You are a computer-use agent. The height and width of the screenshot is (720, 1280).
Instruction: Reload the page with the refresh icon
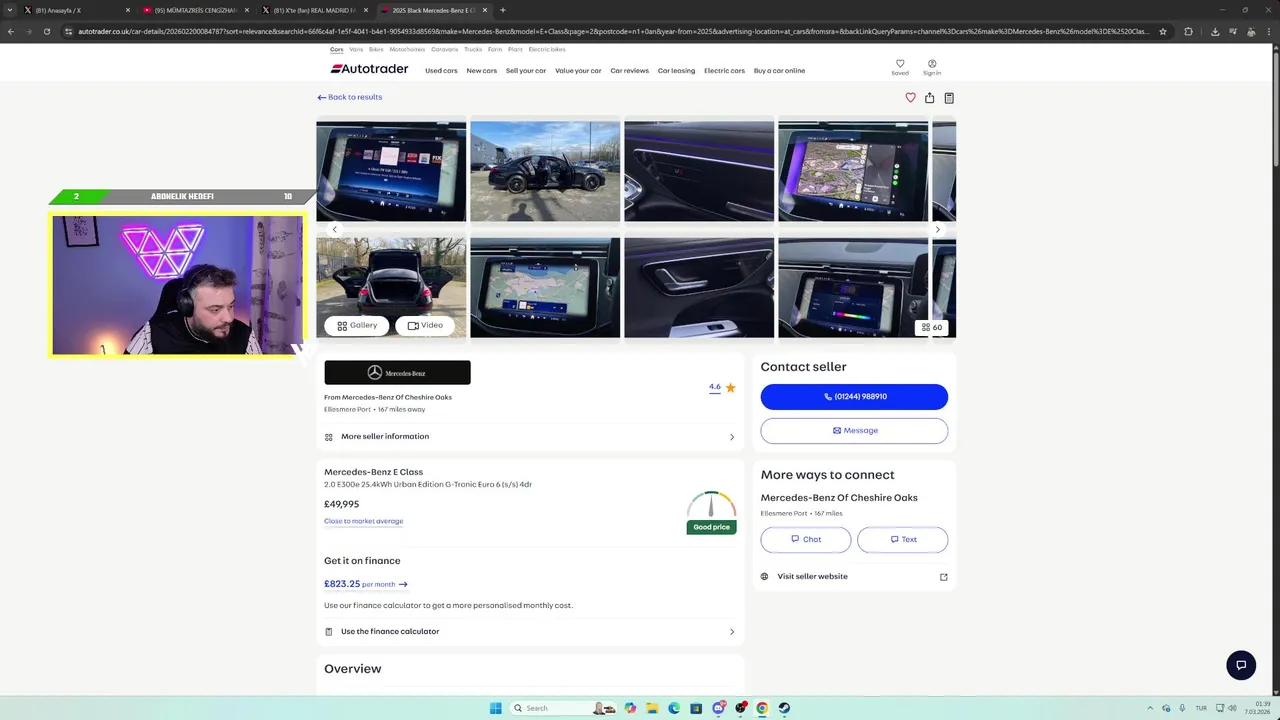coord(46,31)
